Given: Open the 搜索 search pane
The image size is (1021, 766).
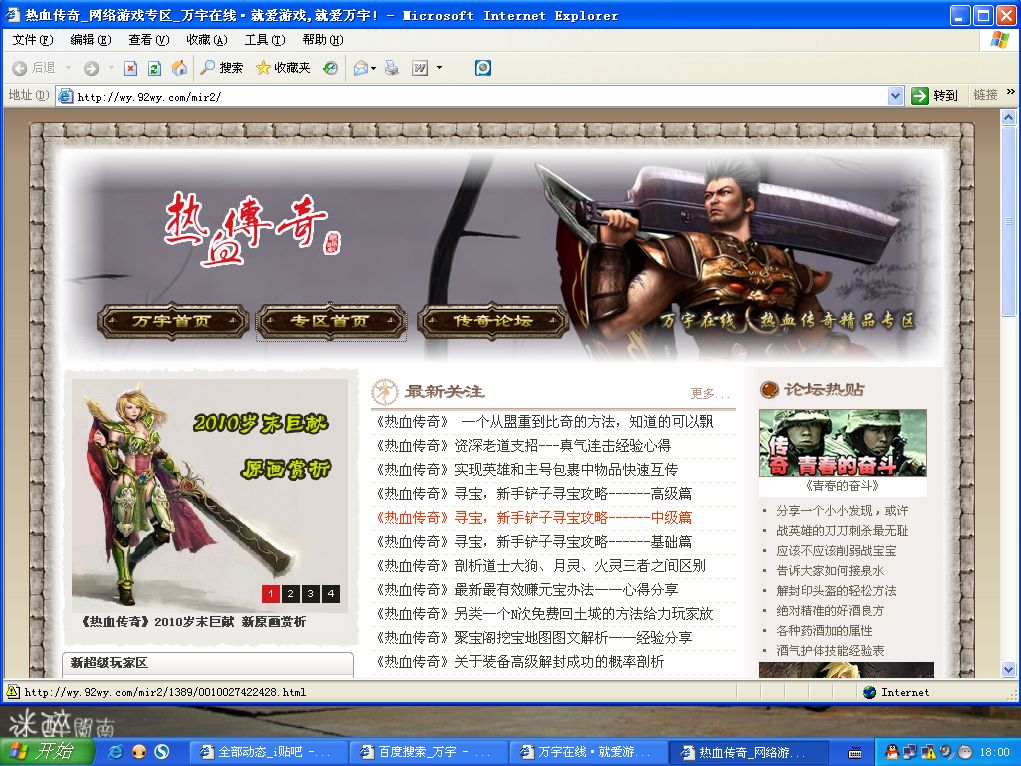Looking at the screenshot, I should pyautogui.click(x=221, y=68).
